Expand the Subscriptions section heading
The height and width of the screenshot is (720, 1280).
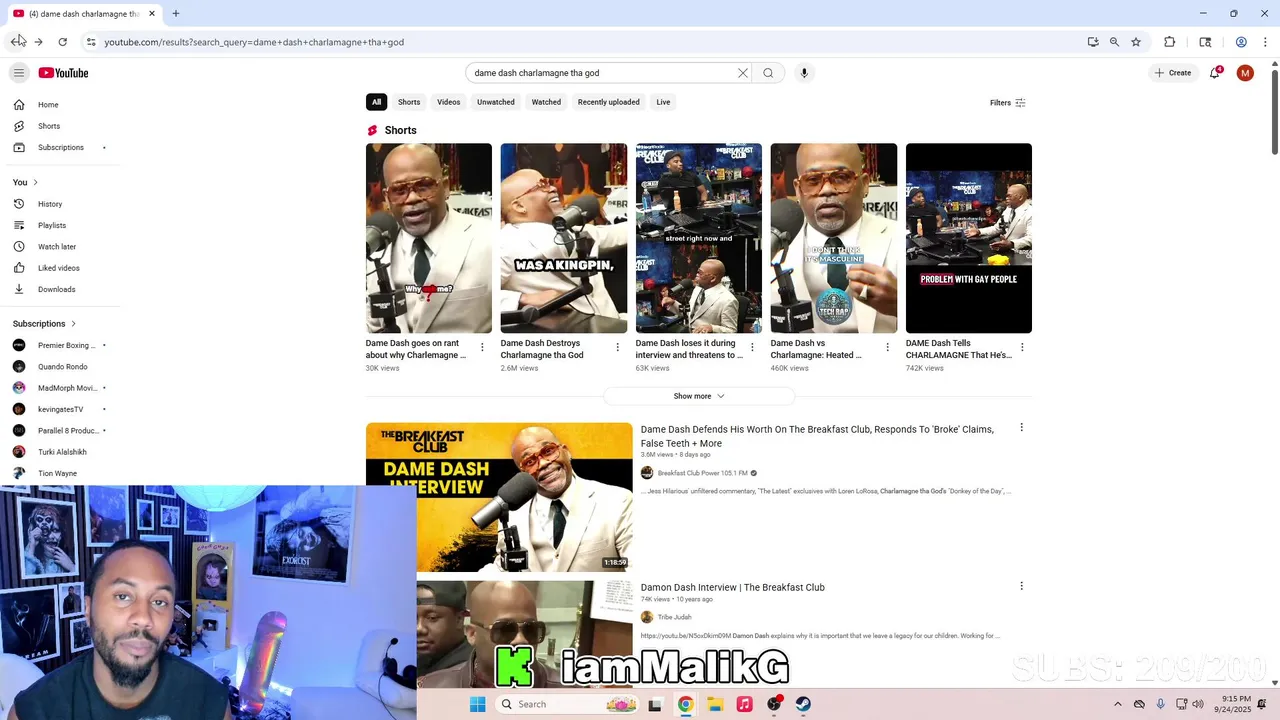44,324
